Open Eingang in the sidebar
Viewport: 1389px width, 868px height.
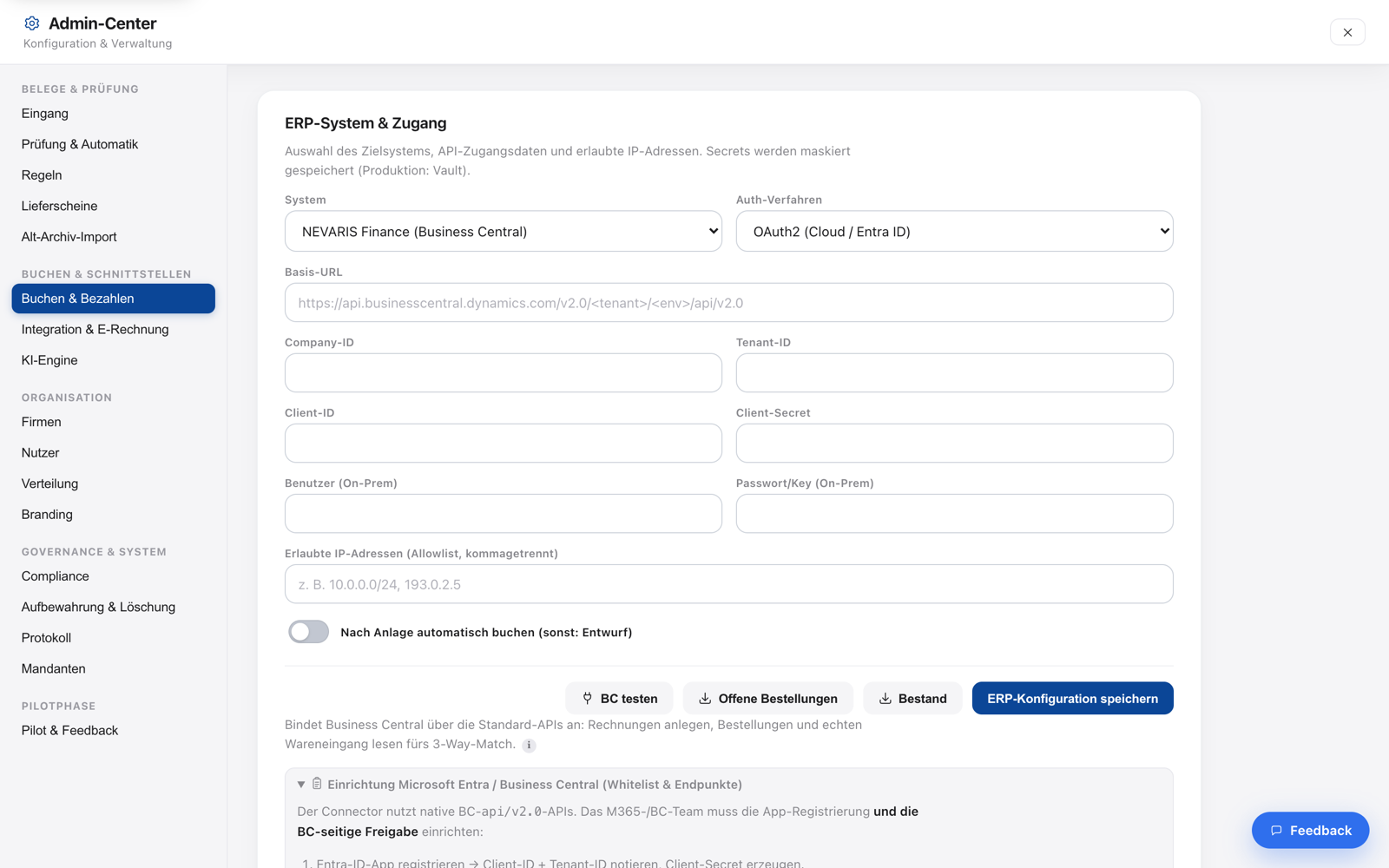(x=113, y=114)
